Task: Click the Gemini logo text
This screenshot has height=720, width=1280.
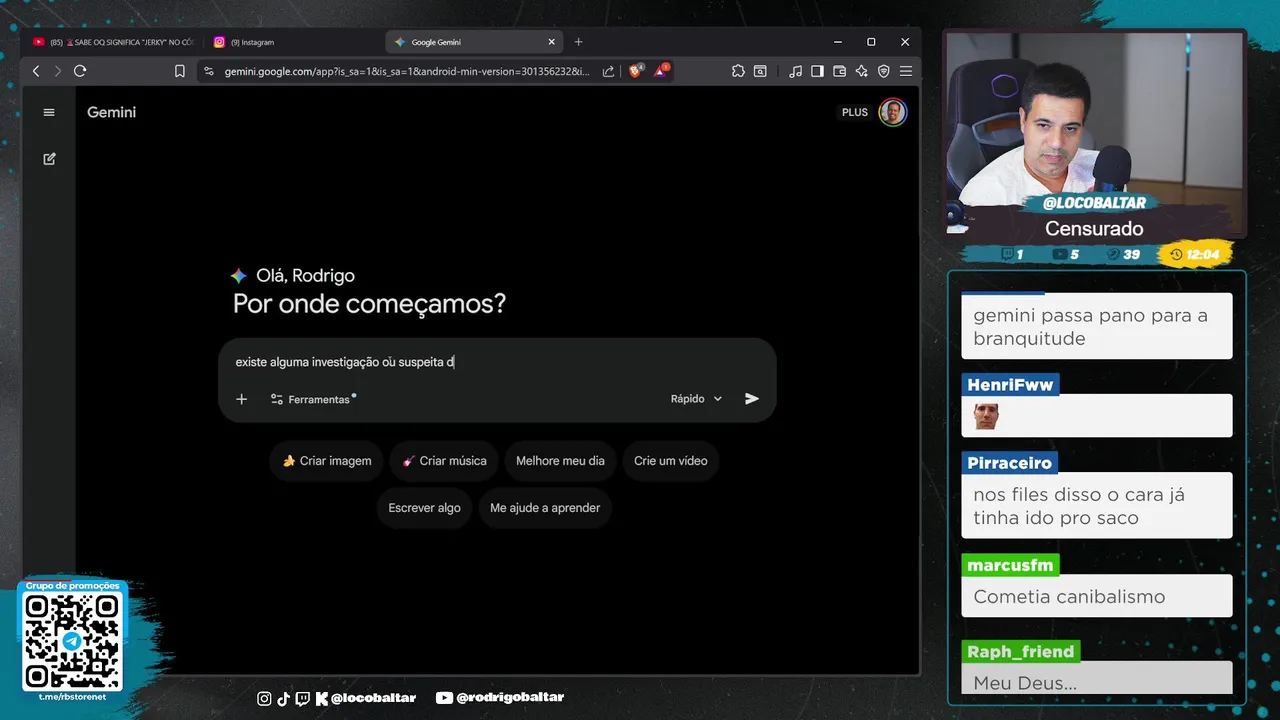Action: click(111, 112)
